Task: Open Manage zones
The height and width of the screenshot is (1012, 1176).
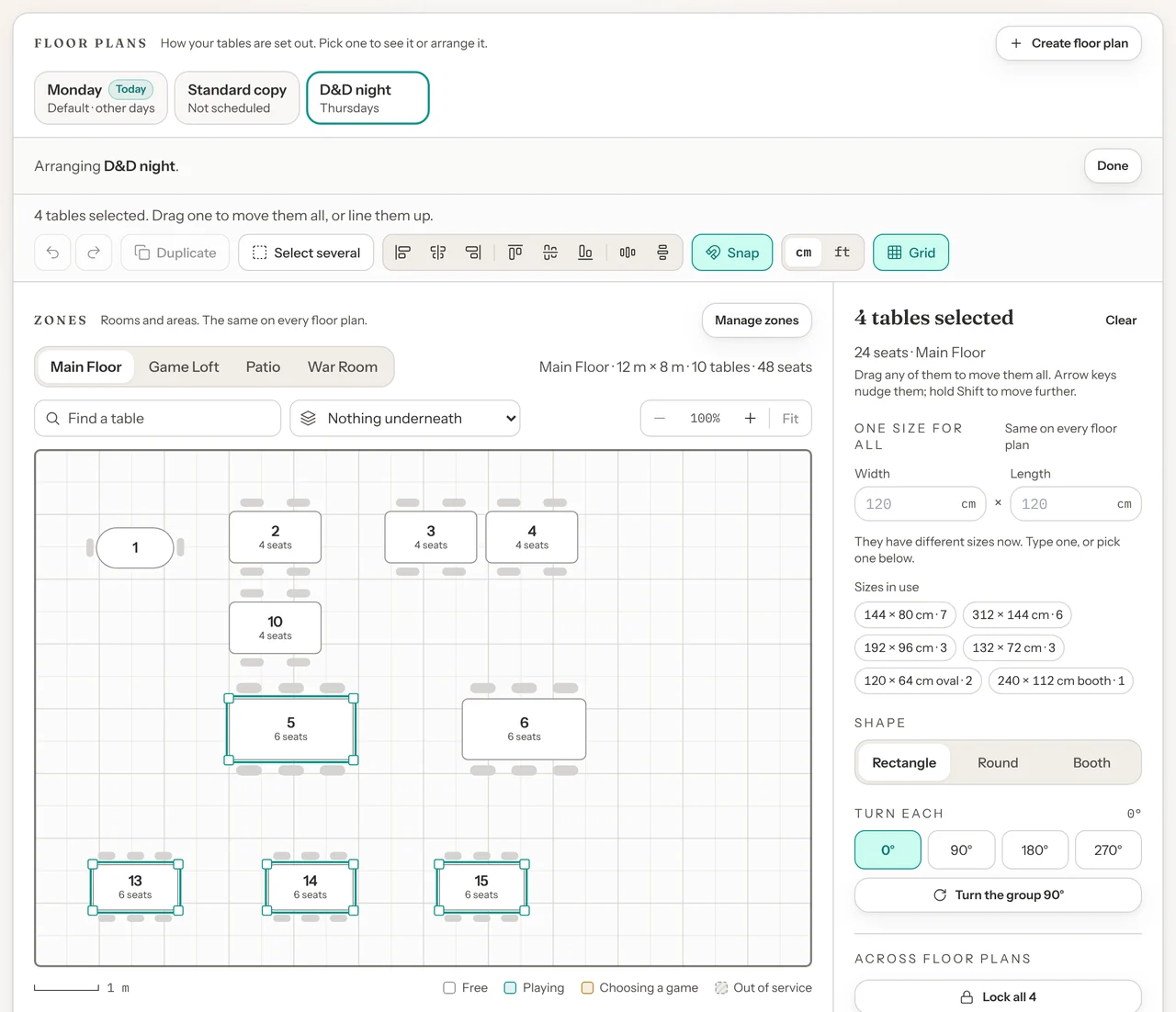Action: click(x=757, y=320)
